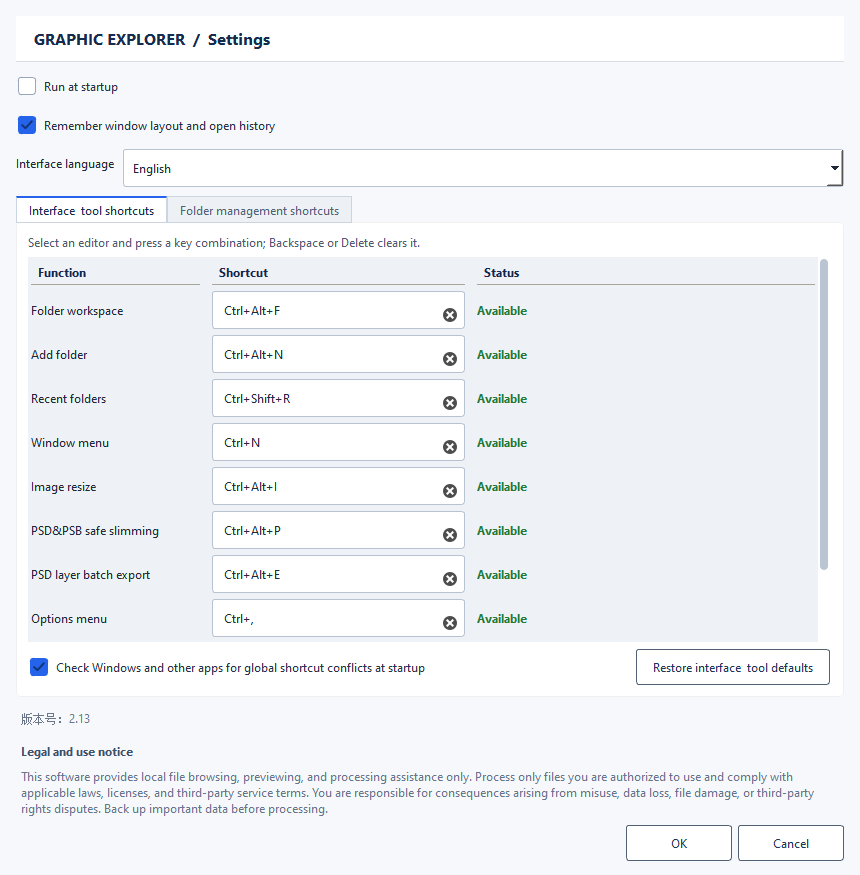
Task: Clear the Image resize shortcut
Action: [450, 491]
